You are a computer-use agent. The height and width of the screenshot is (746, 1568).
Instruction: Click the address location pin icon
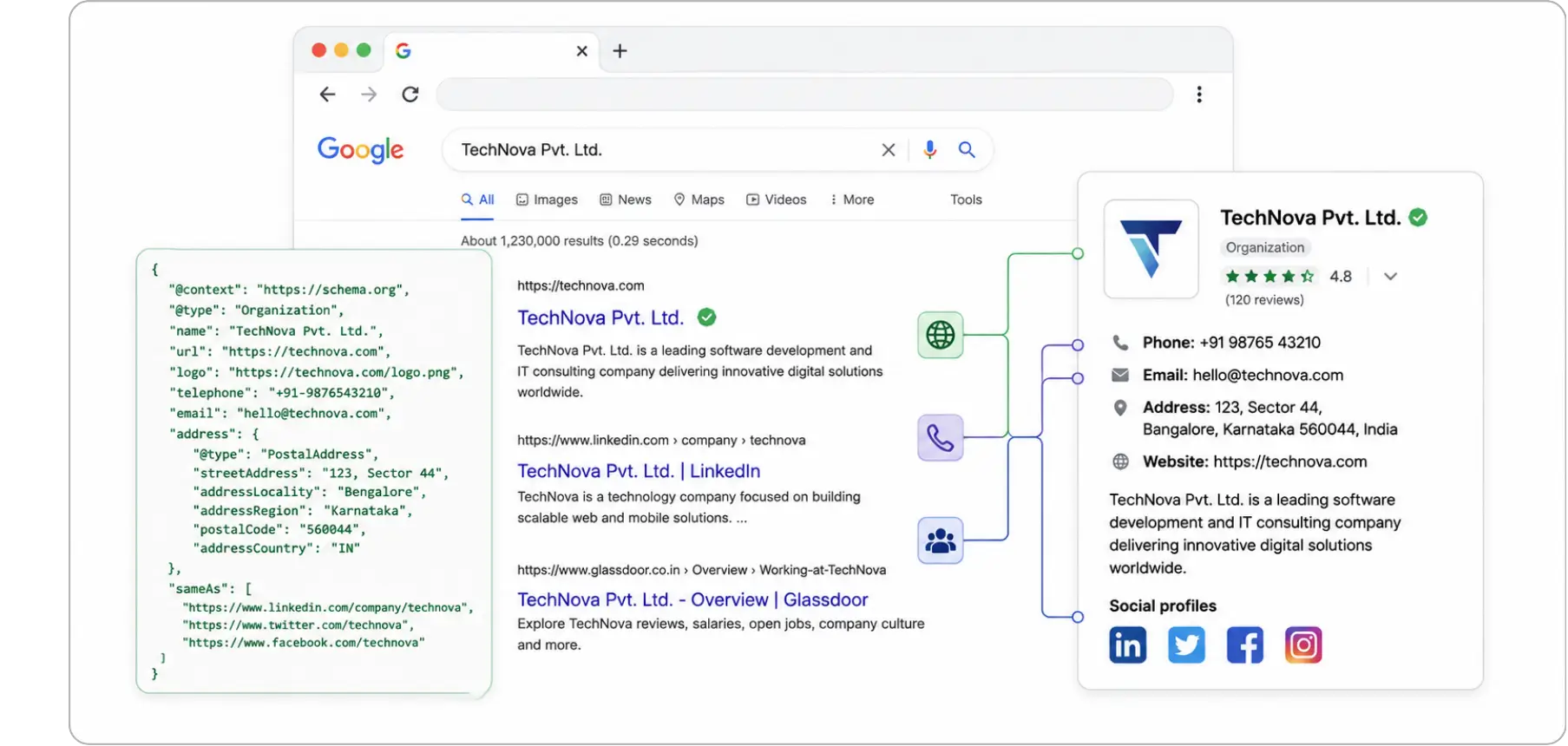pos(1121,408)
